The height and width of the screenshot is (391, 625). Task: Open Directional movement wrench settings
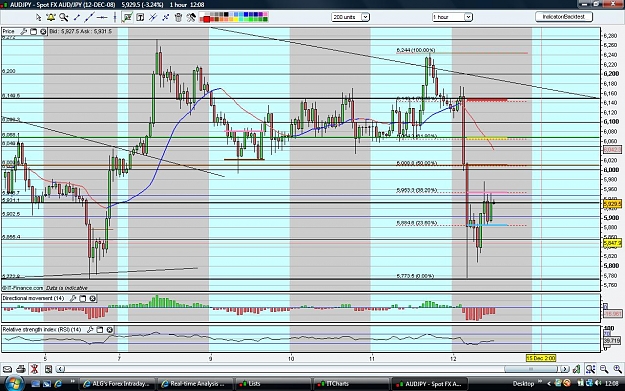click(73, 298)
